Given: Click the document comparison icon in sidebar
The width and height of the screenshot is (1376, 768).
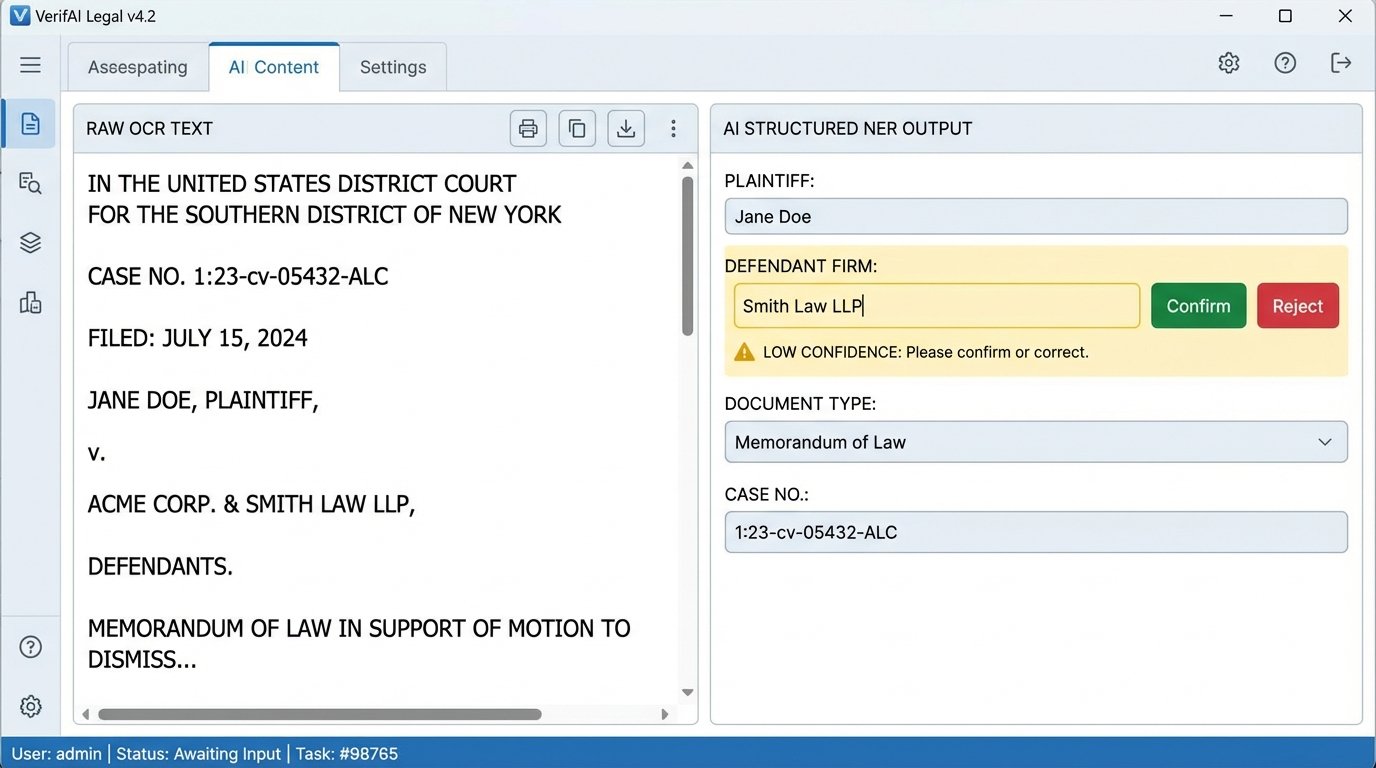Looking at the screenshot, I should (29, 302).
